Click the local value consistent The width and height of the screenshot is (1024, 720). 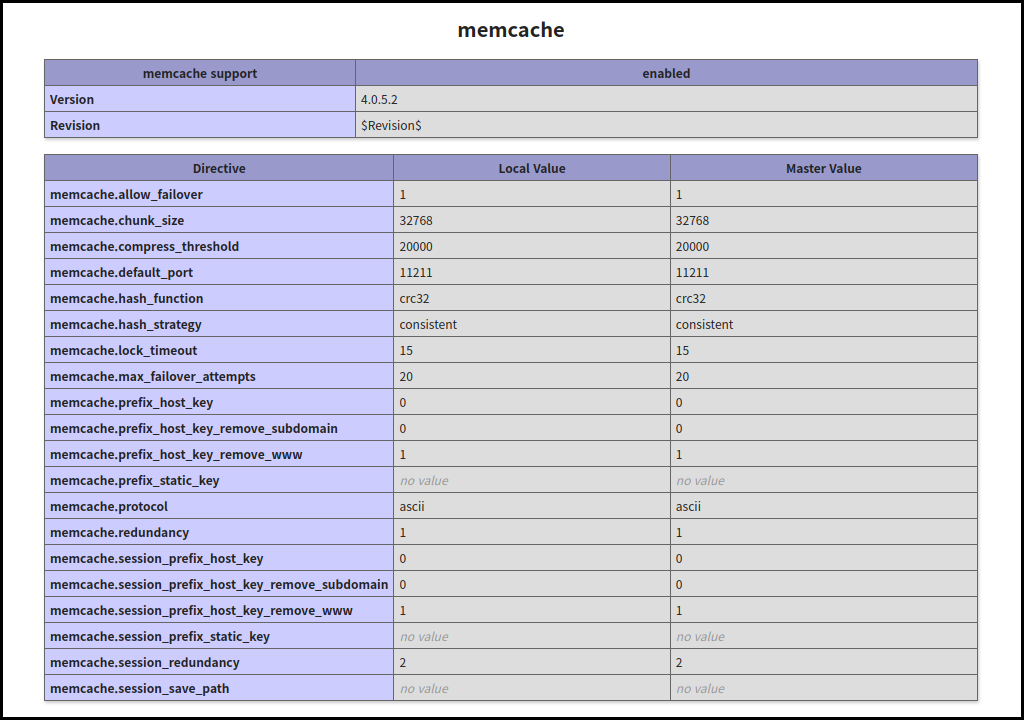coord(428,325)
